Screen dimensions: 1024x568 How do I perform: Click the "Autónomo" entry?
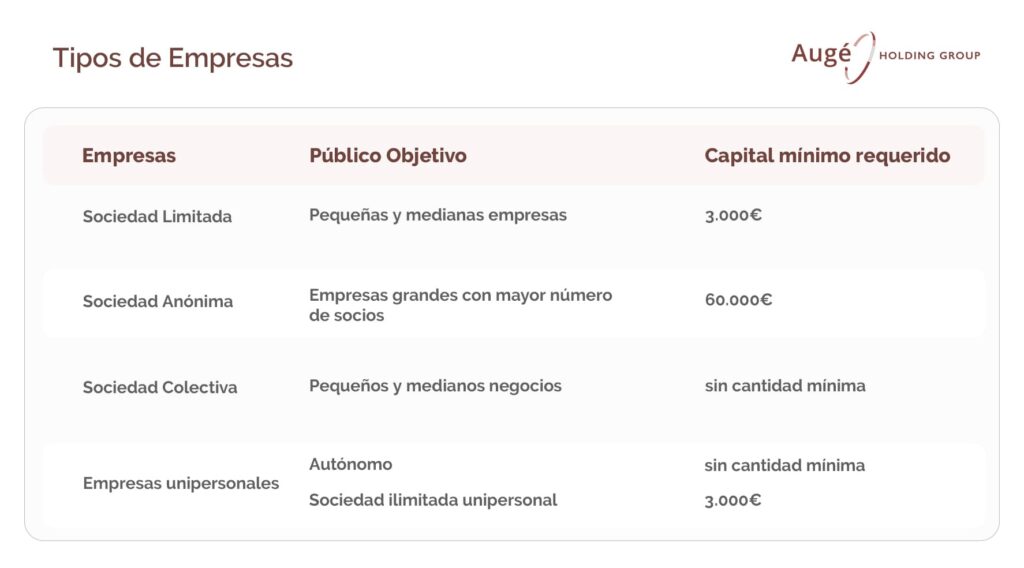pyautogui.click(x=350, y=464)
